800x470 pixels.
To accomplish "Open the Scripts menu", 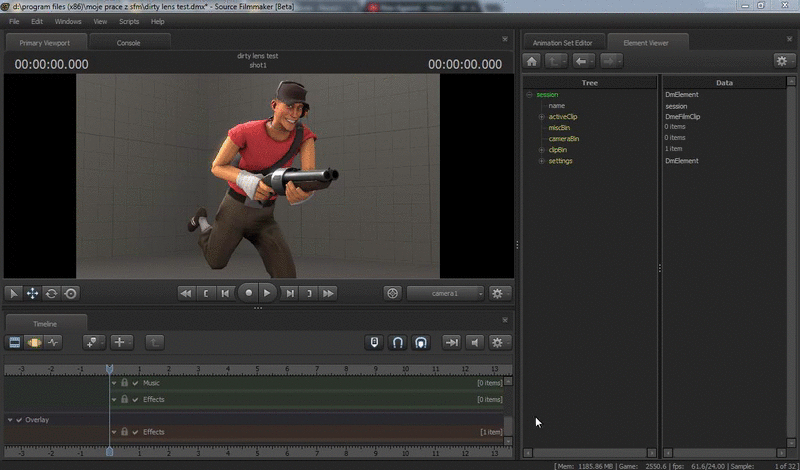I will [x=129, y=21].
